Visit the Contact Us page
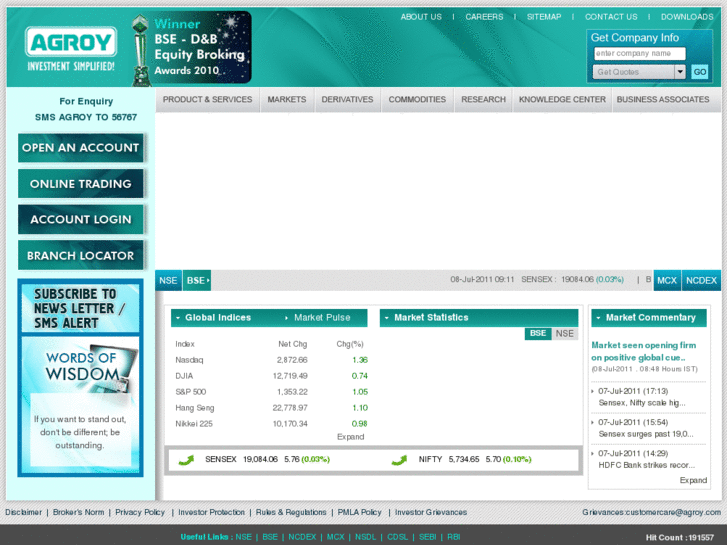 coord(611,17)
